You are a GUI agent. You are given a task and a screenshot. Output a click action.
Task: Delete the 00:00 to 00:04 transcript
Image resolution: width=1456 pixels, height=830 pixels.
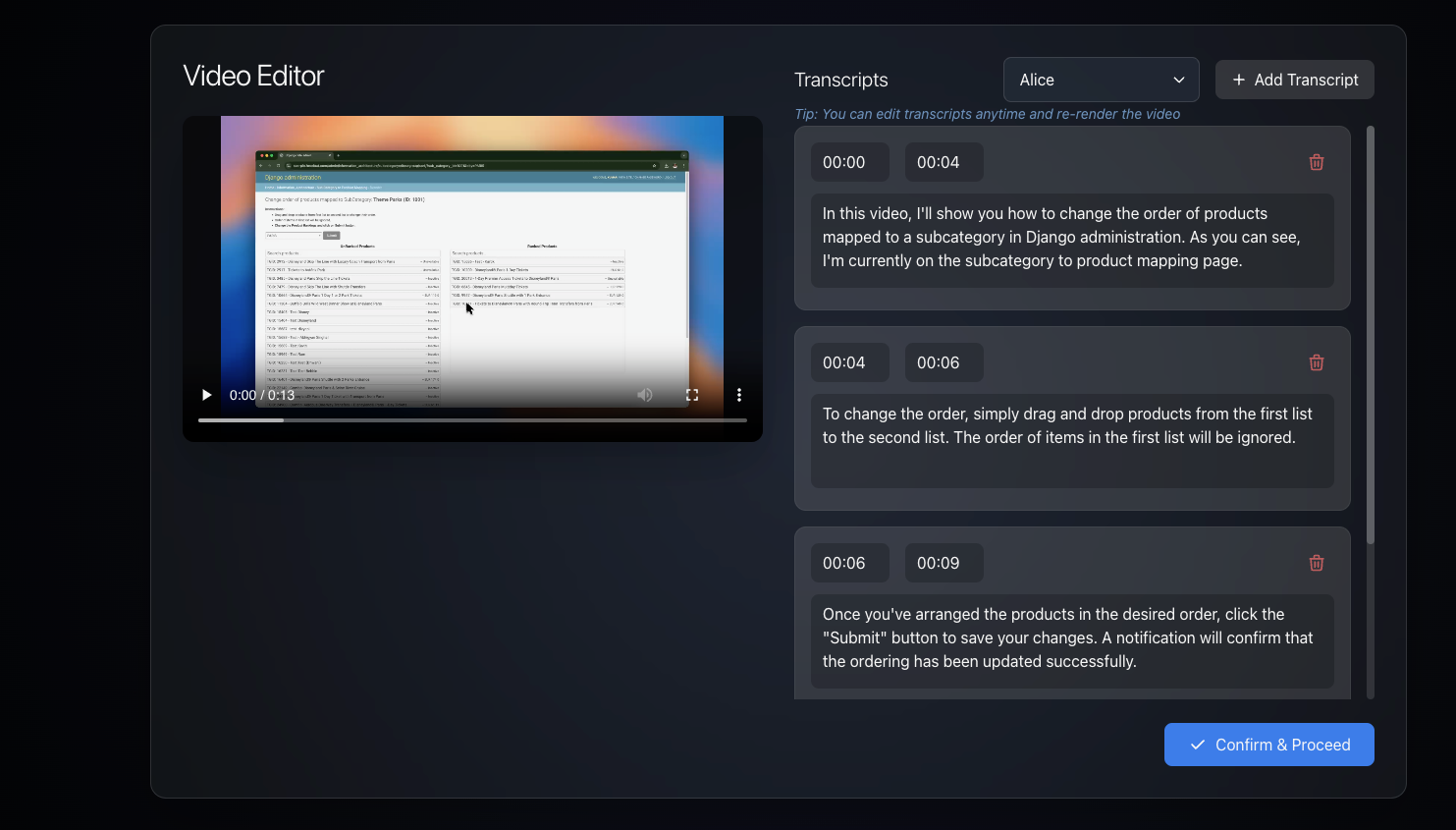tap(1317, 162)
